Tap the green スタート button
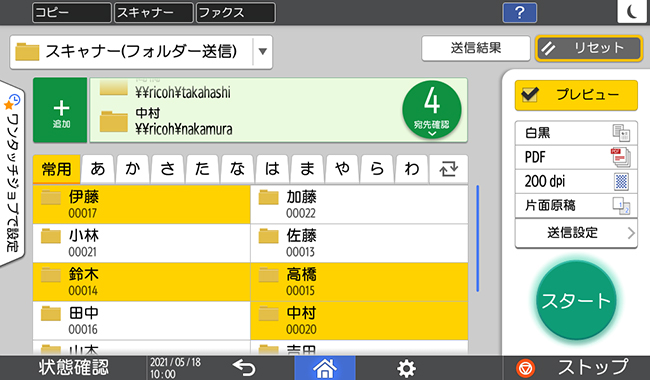 pos(576,300)
